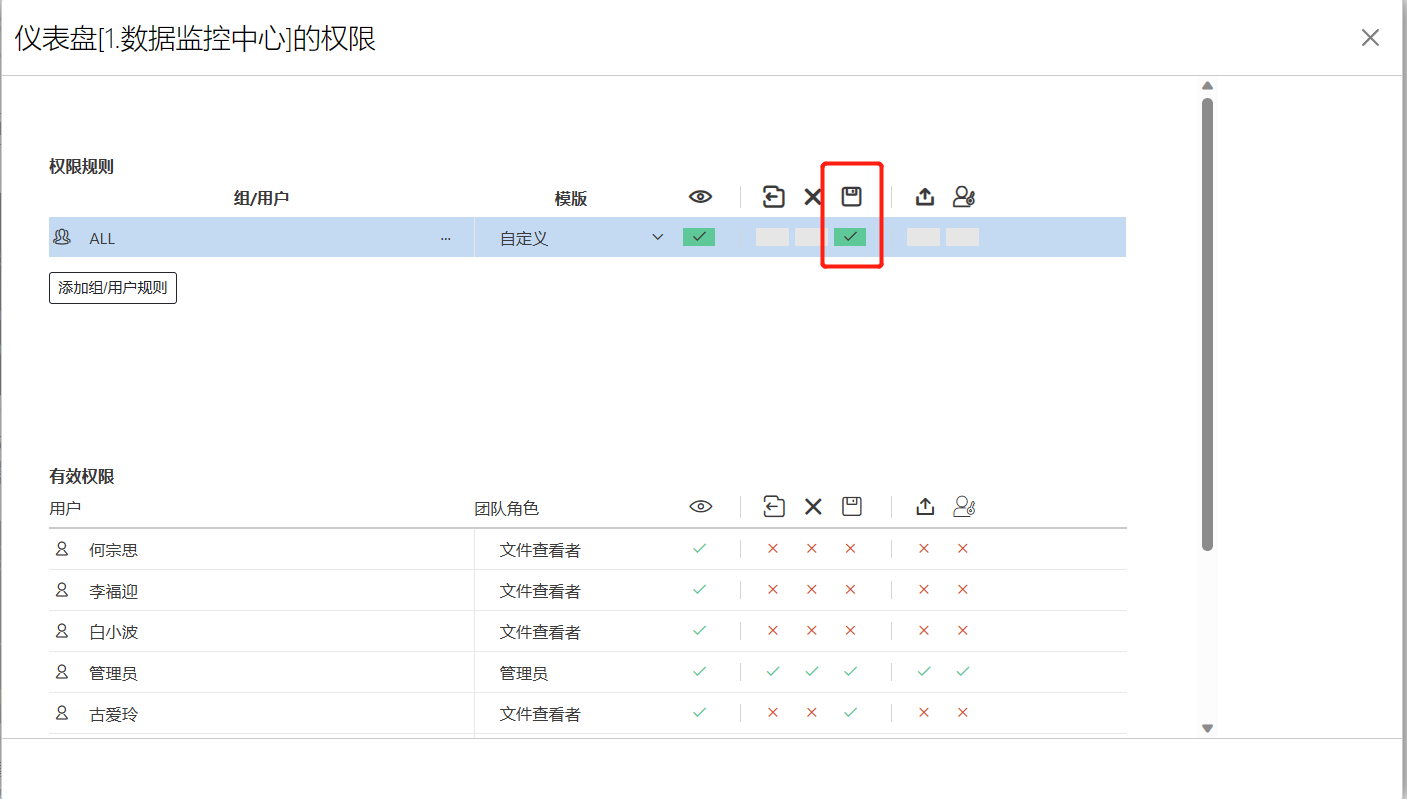Click 白小波's red share X mark
The height and width of the screenshot is (799, 1407).
pyautogui.click(x=924, y=631)
